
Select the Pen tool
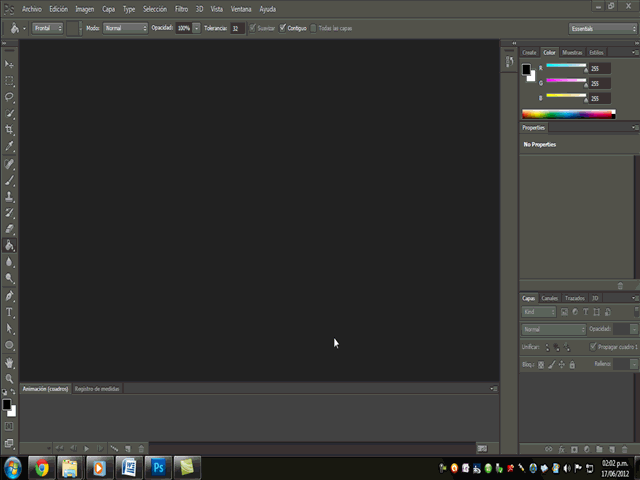[x=9, y=296]
